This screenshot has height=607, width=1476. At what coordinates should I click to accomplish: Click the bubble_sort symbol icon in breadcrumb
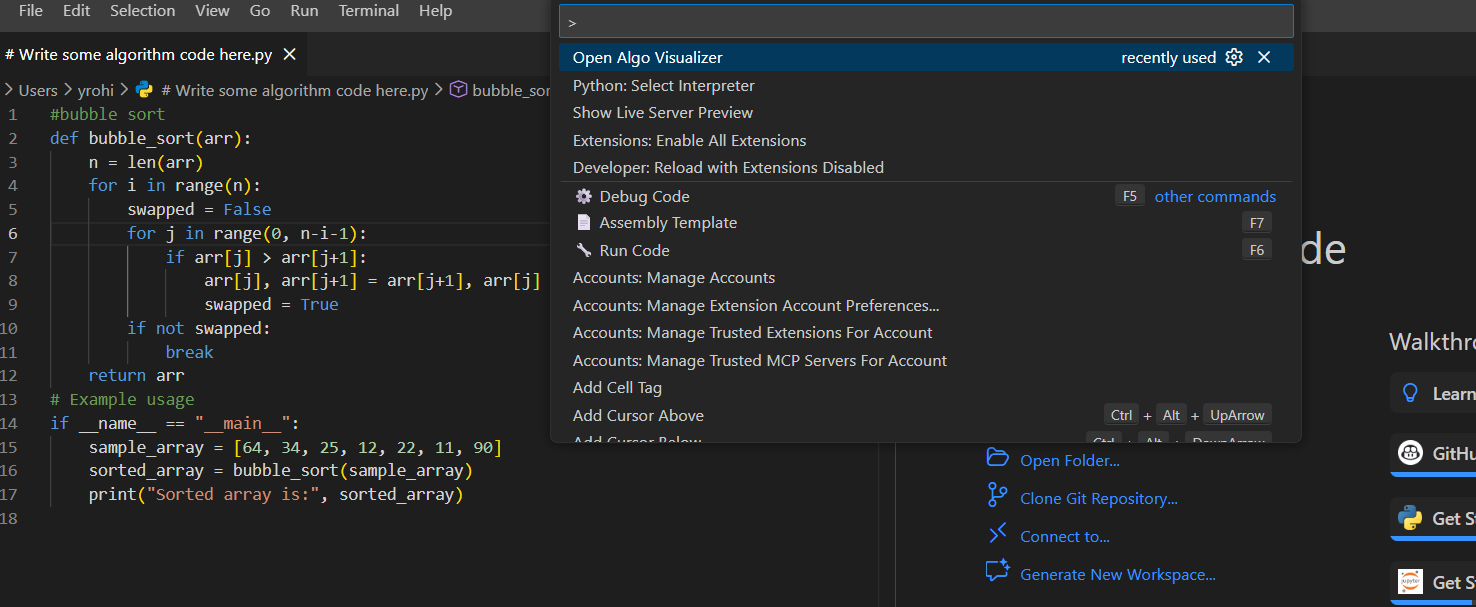coord(458,90)
